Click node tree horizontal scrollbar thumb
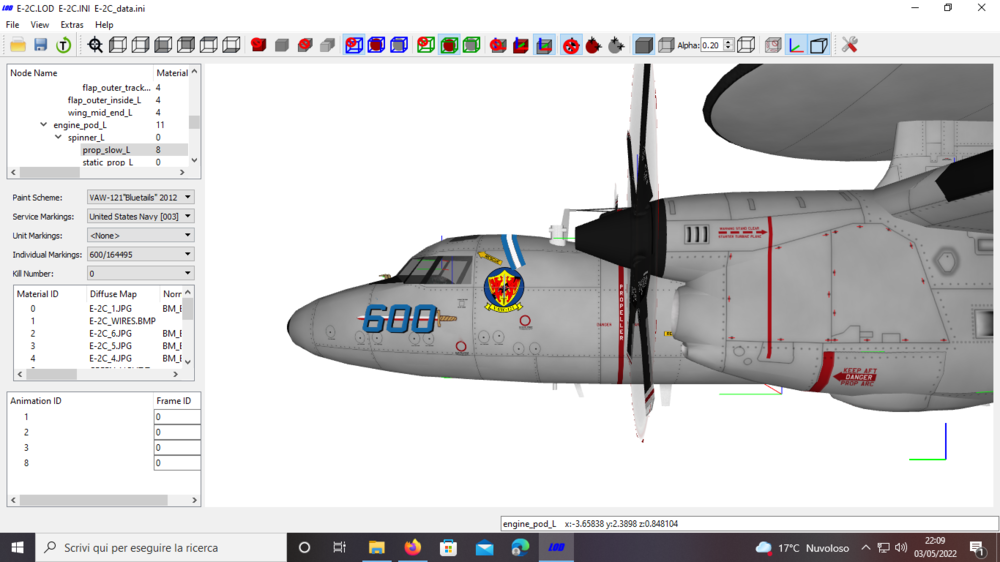The image size is (1000, 562). (x=49, y=173)
